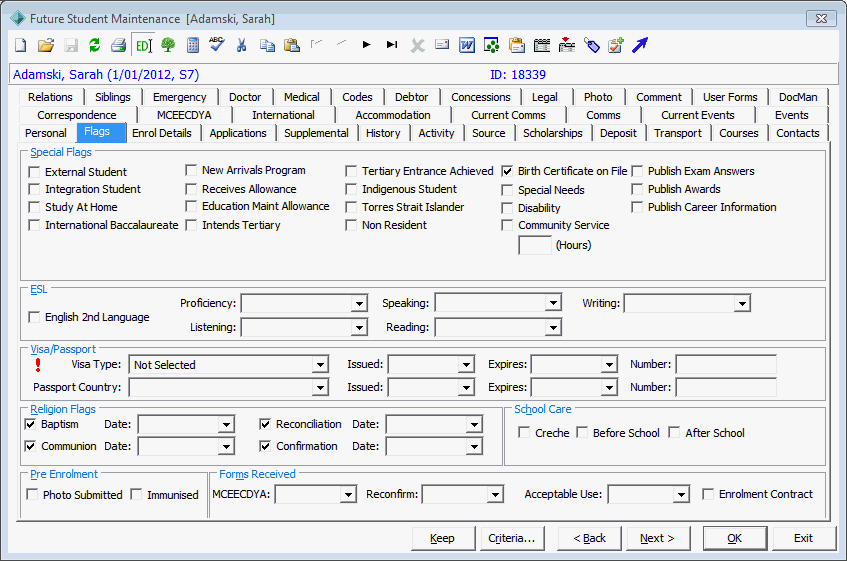The width and height of the screenshot is (847, 561).
Task: Switch to the Personal tab
Action: tap(46, 133)
